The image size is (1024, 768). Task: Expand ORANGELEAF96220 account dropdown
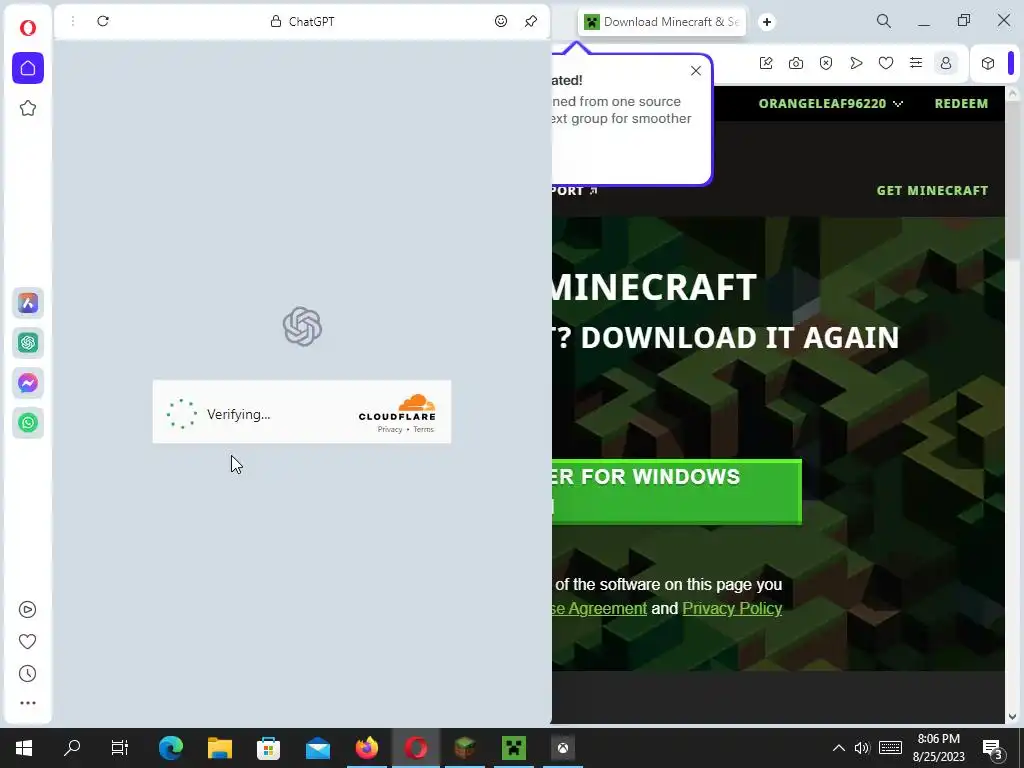click(x=831, y=103)
